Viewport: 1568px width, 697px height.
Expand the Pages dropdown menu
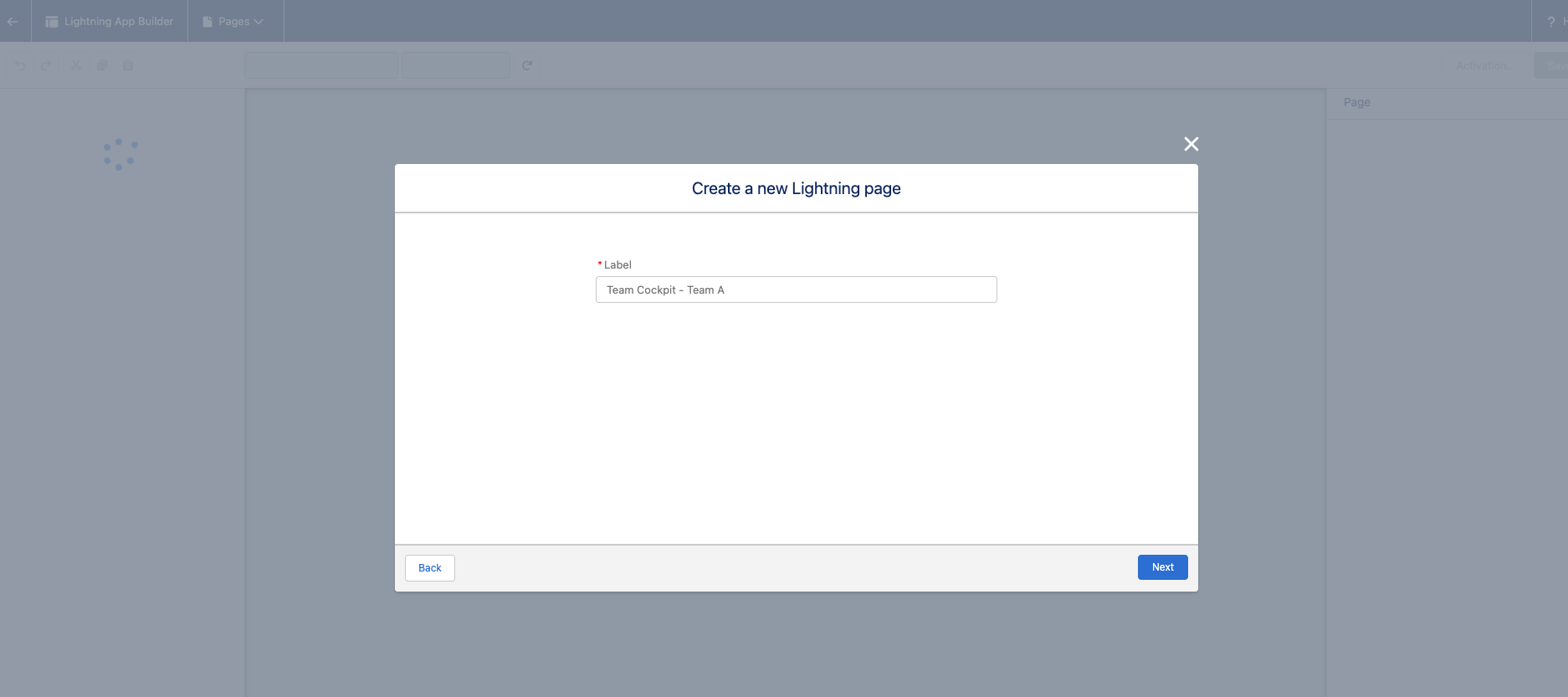233,21
